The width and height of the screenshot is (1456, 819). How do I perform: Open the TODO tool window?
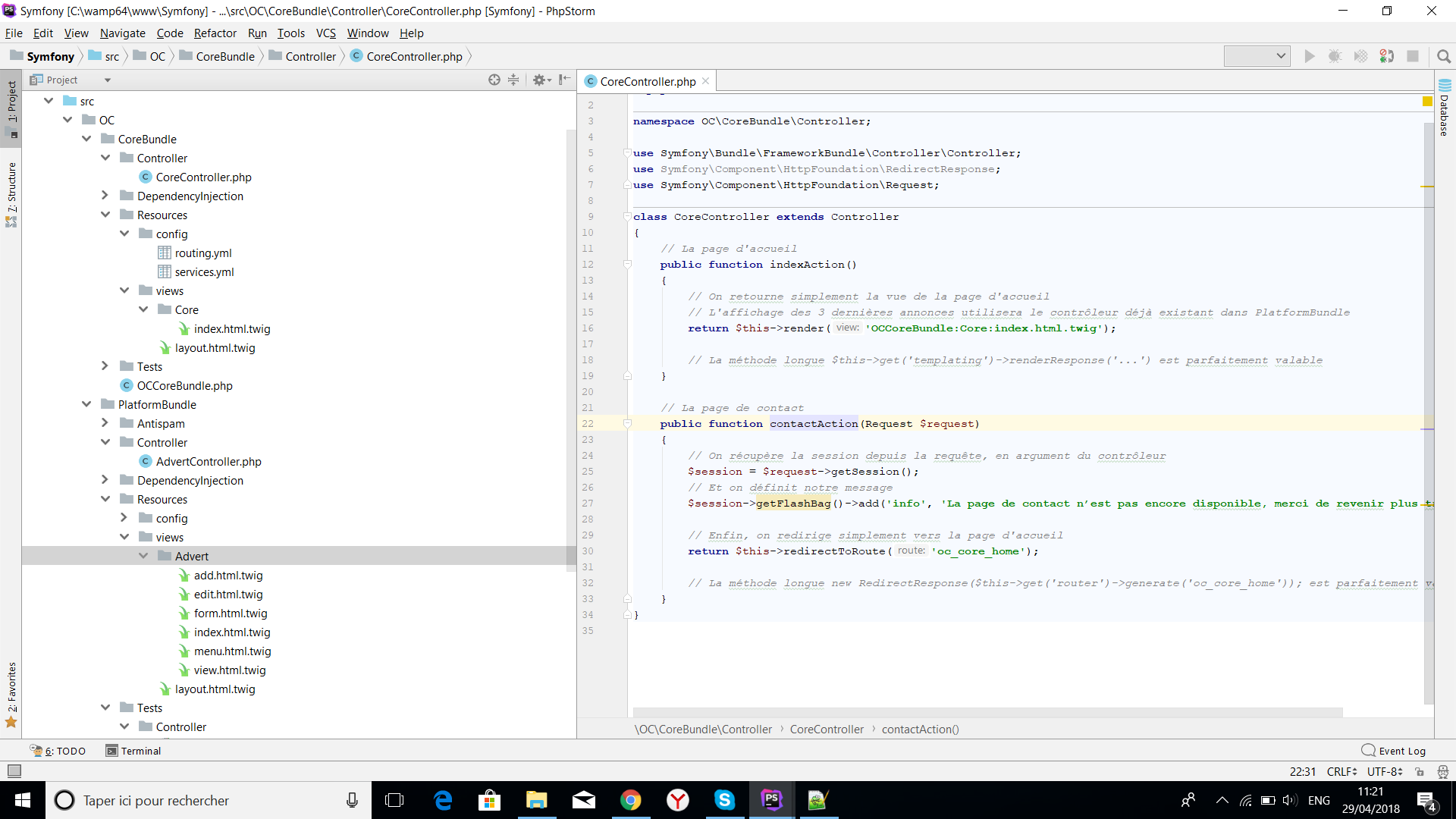tap(58, 751)
